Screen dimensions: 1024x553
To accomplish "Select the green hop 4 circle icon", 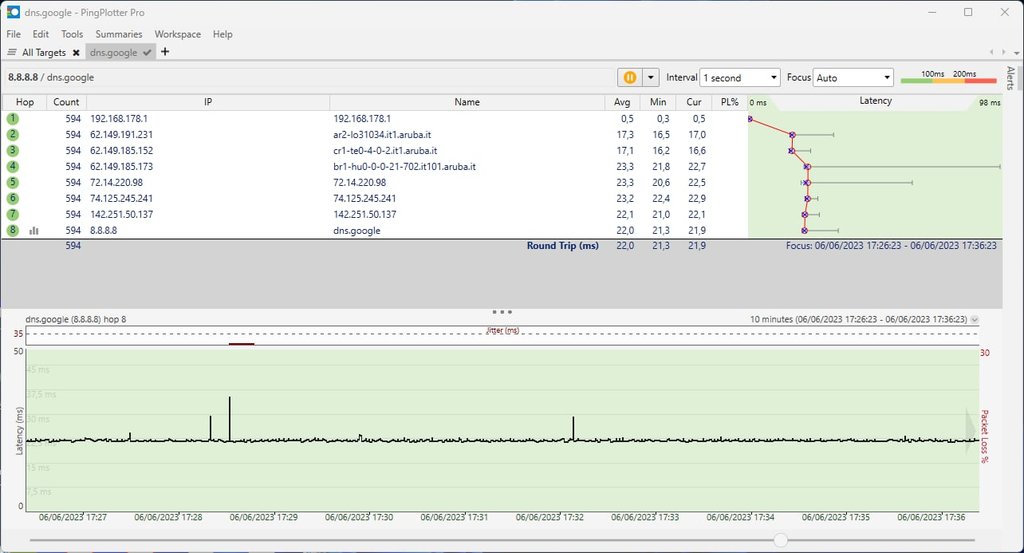I will [12, 166].
